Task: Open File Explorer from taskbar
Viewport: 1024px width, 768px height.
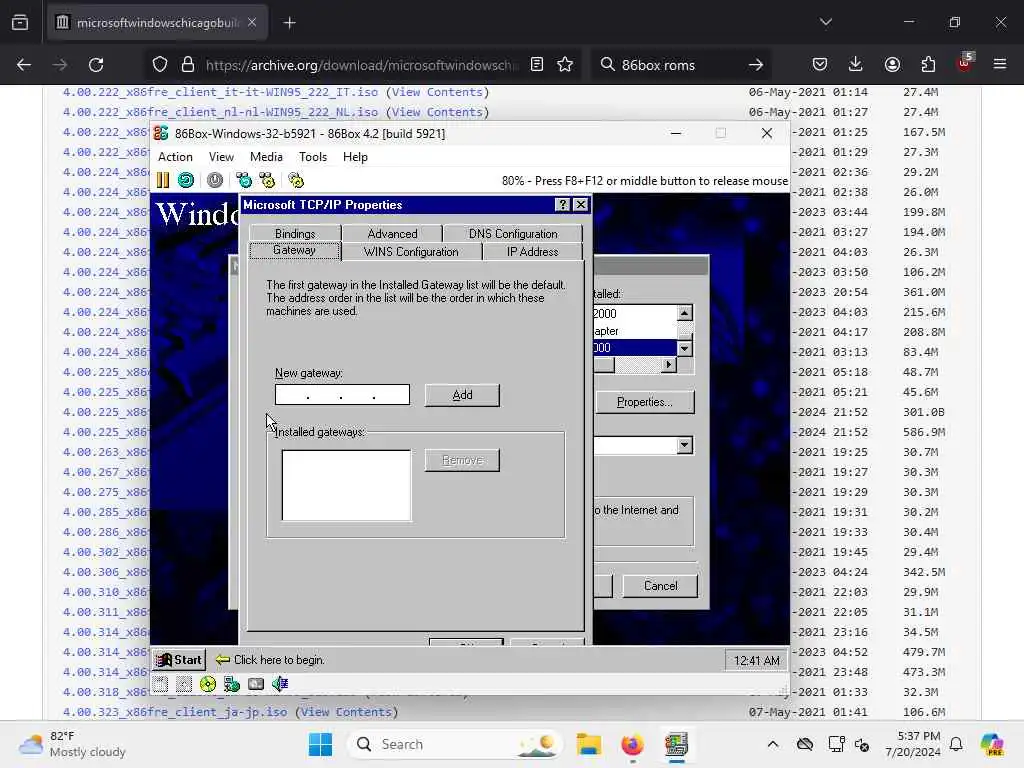Action: click(x=588, y=744)
